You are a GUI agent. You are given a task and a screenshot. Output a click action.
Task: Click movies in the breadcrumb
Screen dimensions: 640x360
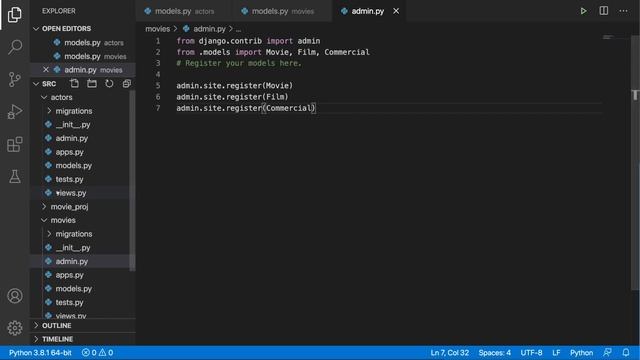point(158,29)
